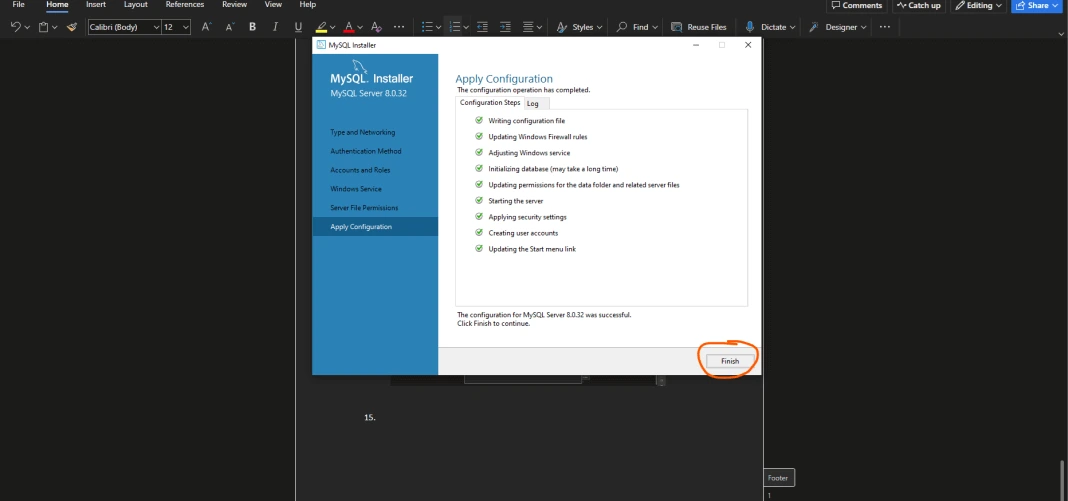Apply the yellow text highlight color
The height and width of the screenshot is (501, 1068).
pos(321,27)
